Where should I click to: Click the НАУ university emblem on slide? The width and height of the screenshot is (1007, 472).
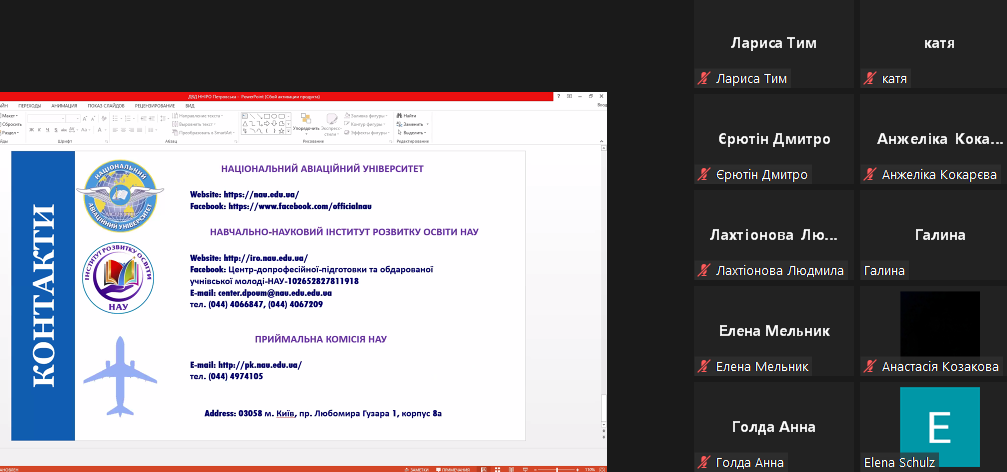click(120, 192)
